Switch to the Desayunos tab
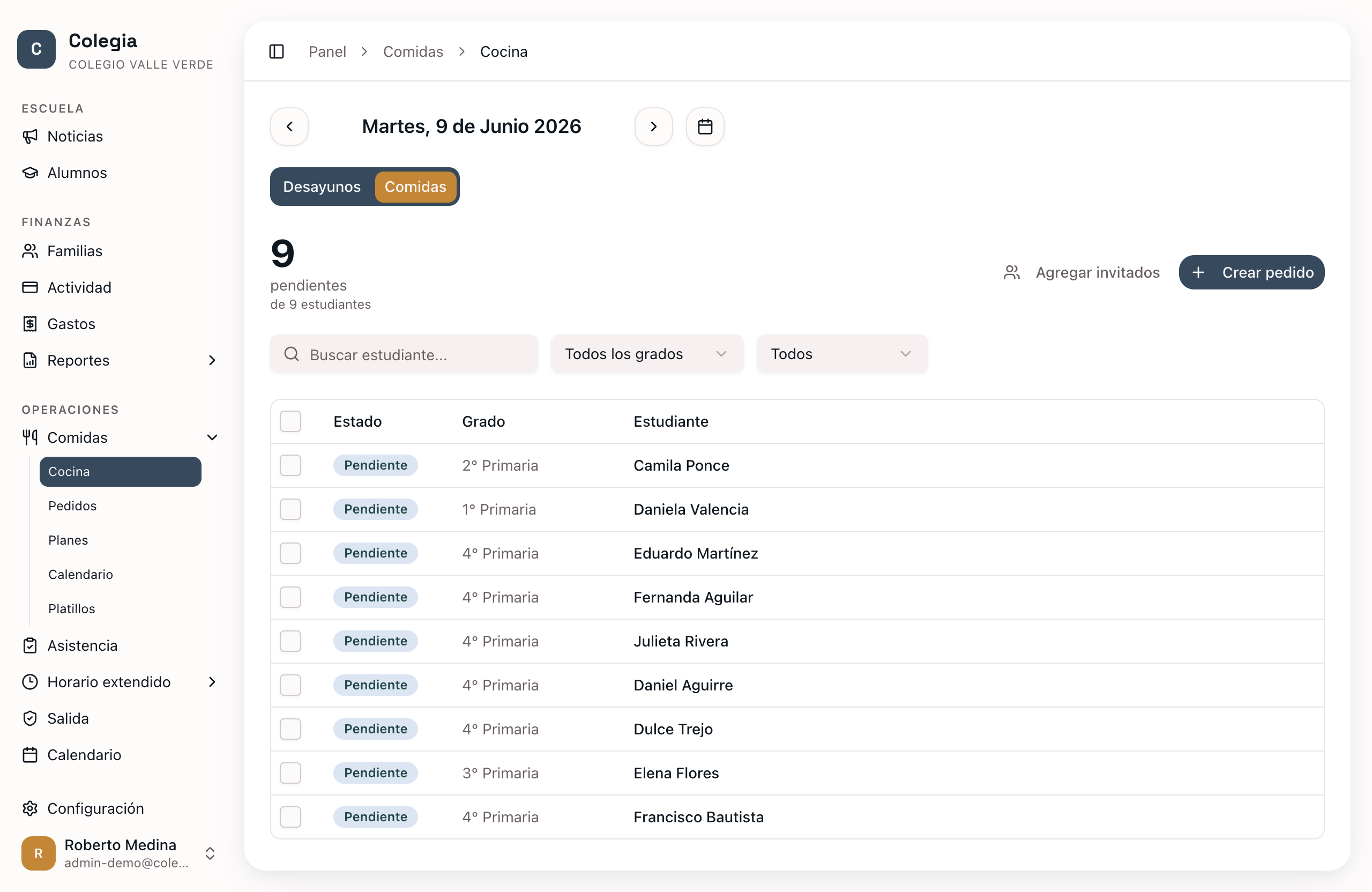 (x=322, y=186)
